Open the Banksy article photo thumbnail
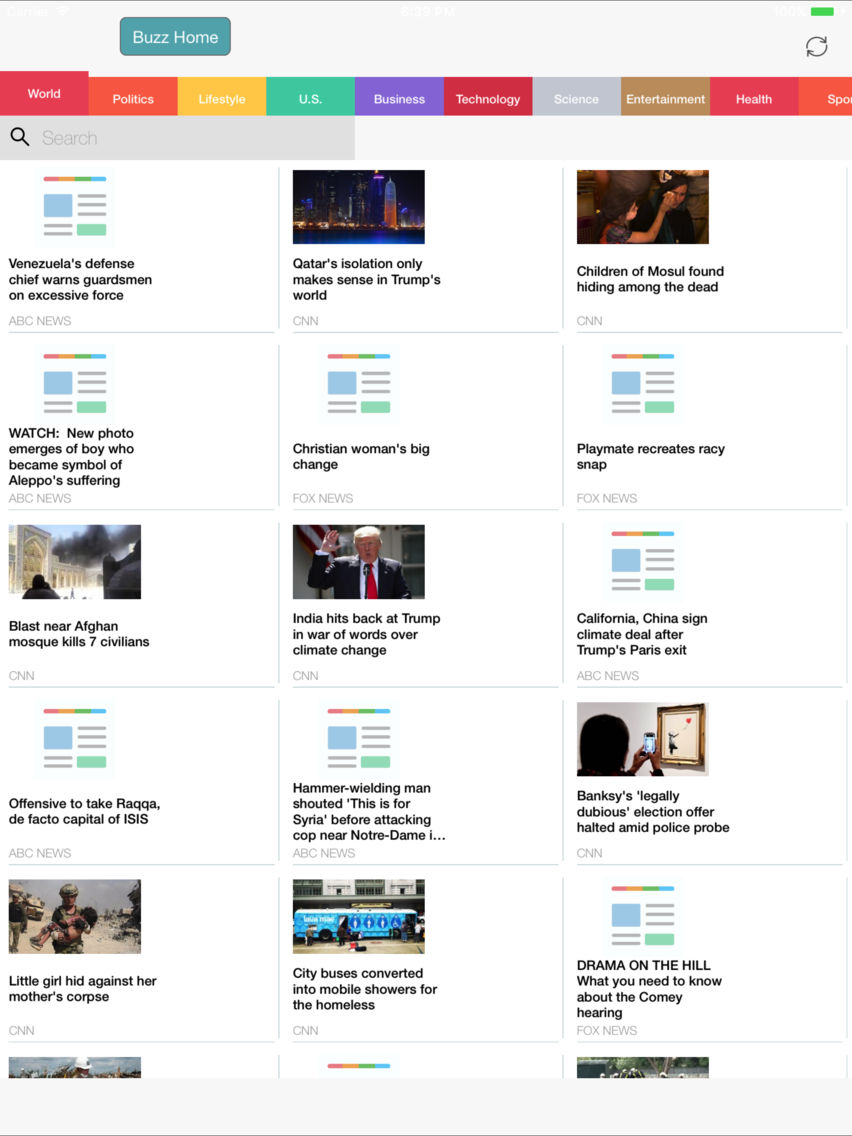Viewport: 852px width, 1136px height. (x=642, y=739)
